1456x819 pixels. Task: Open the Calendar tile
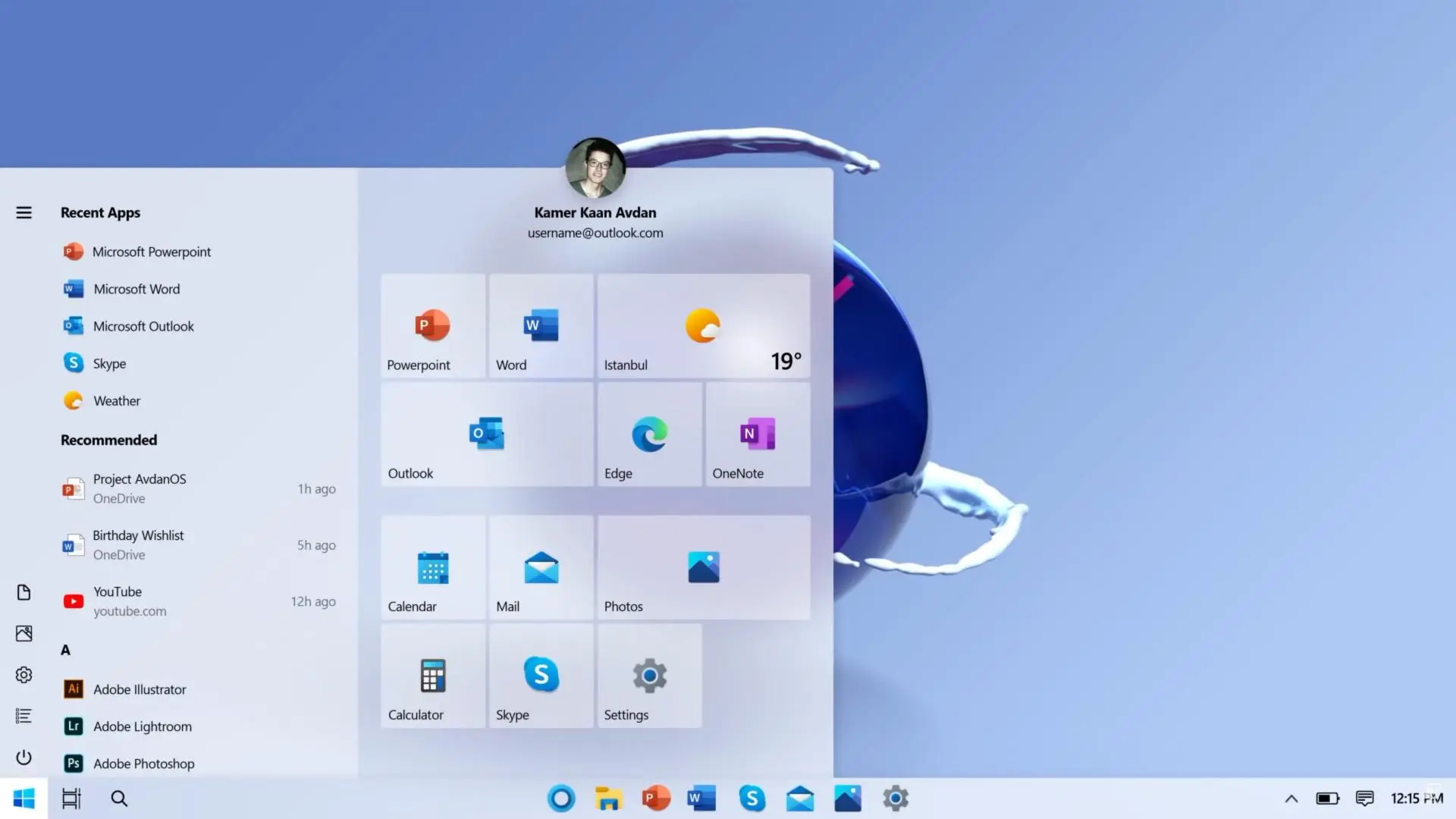pos(433,568)
